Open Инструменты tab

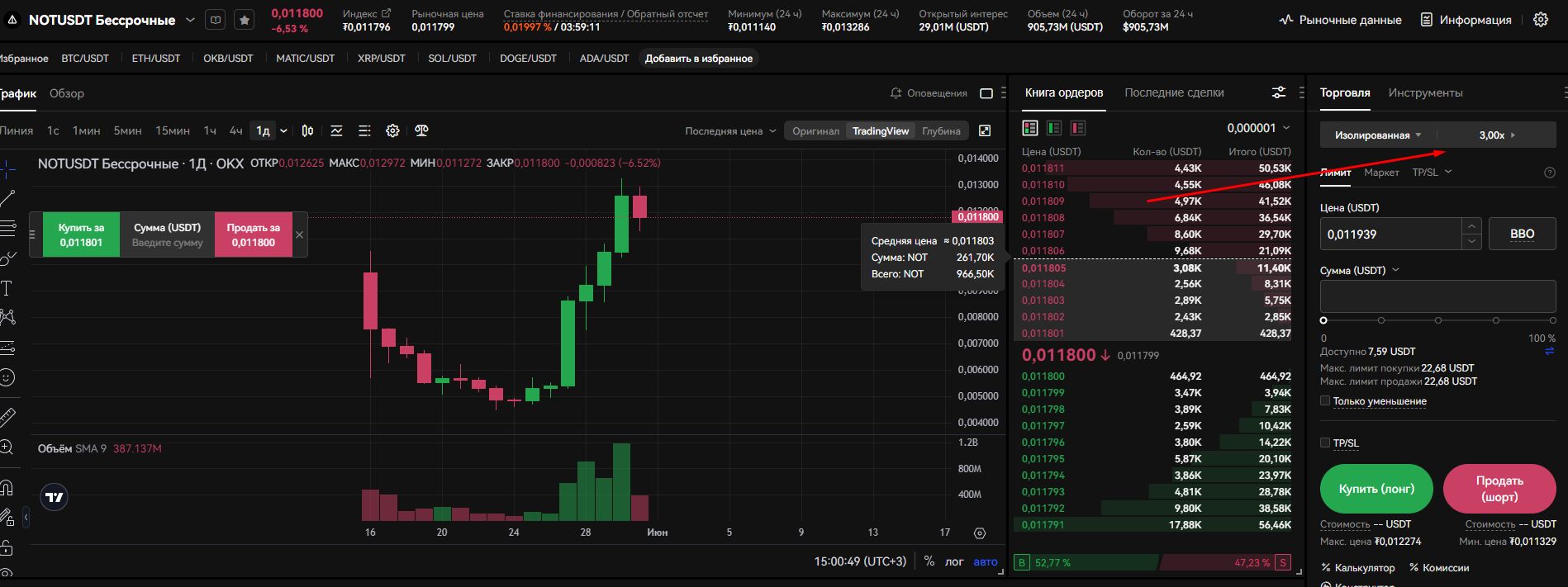[x=1425, y=92]
